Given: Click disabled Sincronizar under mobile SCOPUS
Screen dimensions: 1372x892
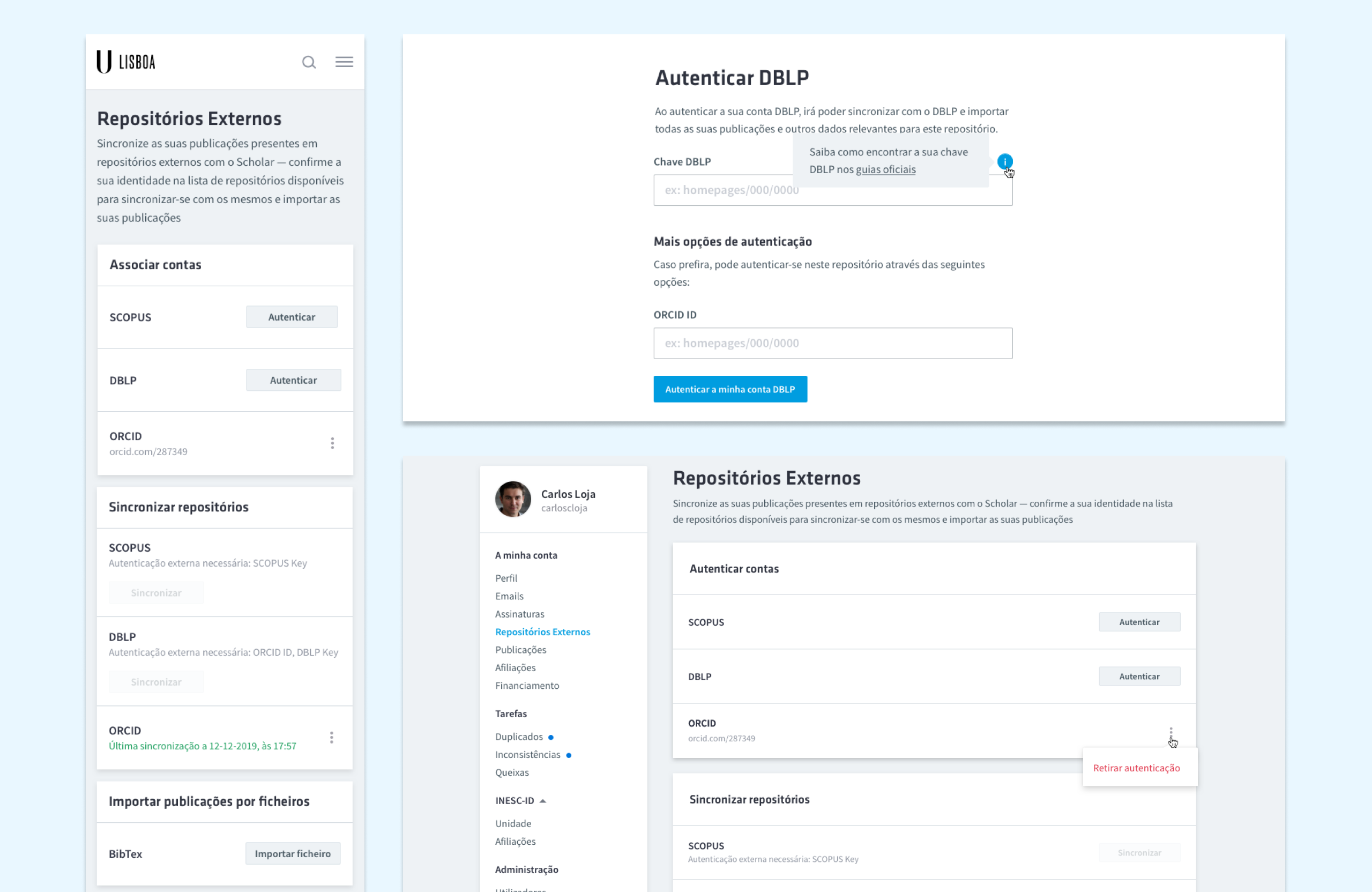Looking at the screenshot, I should click(x=155, y=593).
